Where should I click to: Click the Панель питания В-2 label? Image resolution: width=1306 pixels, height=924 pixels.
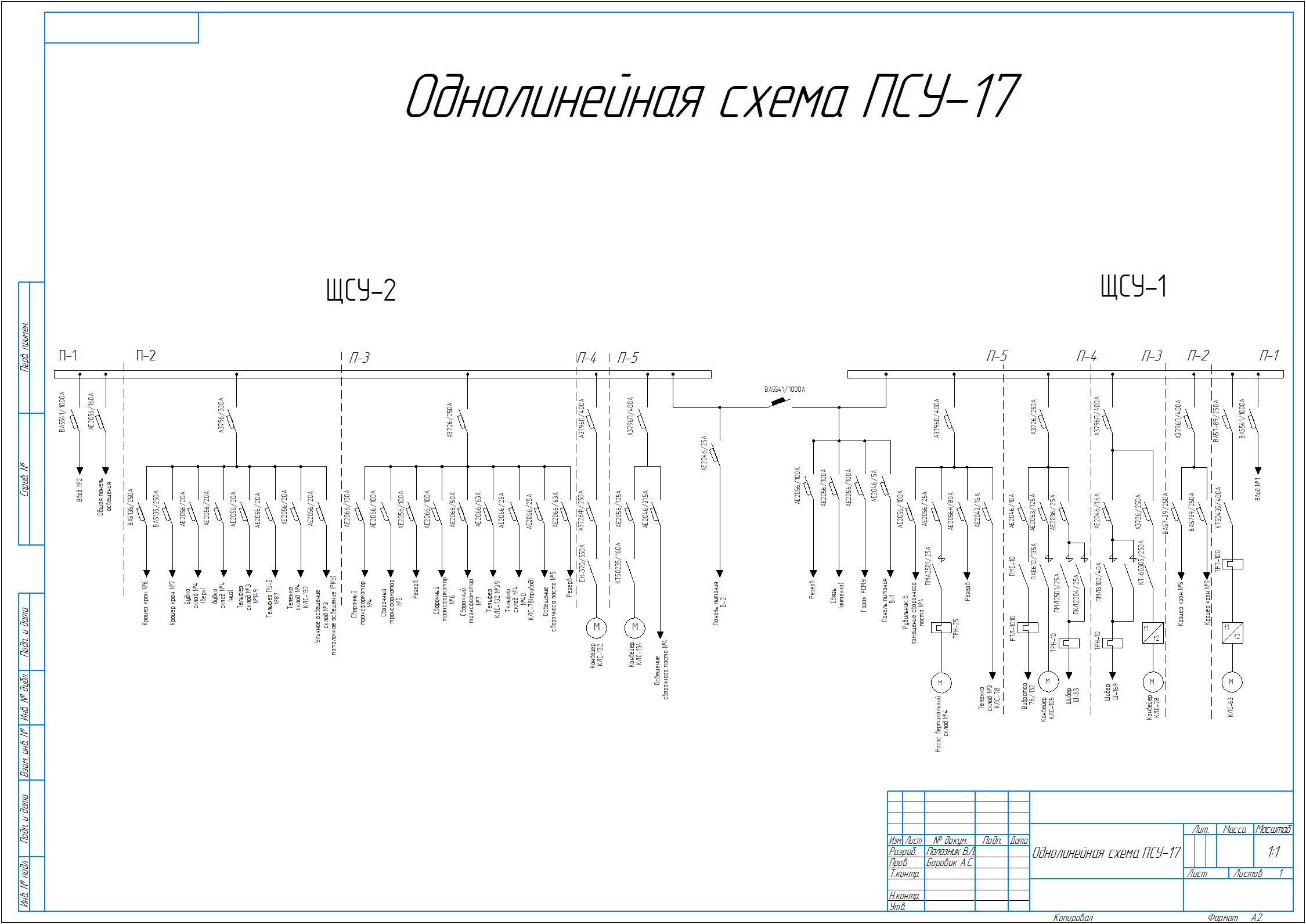coord(719,603)
